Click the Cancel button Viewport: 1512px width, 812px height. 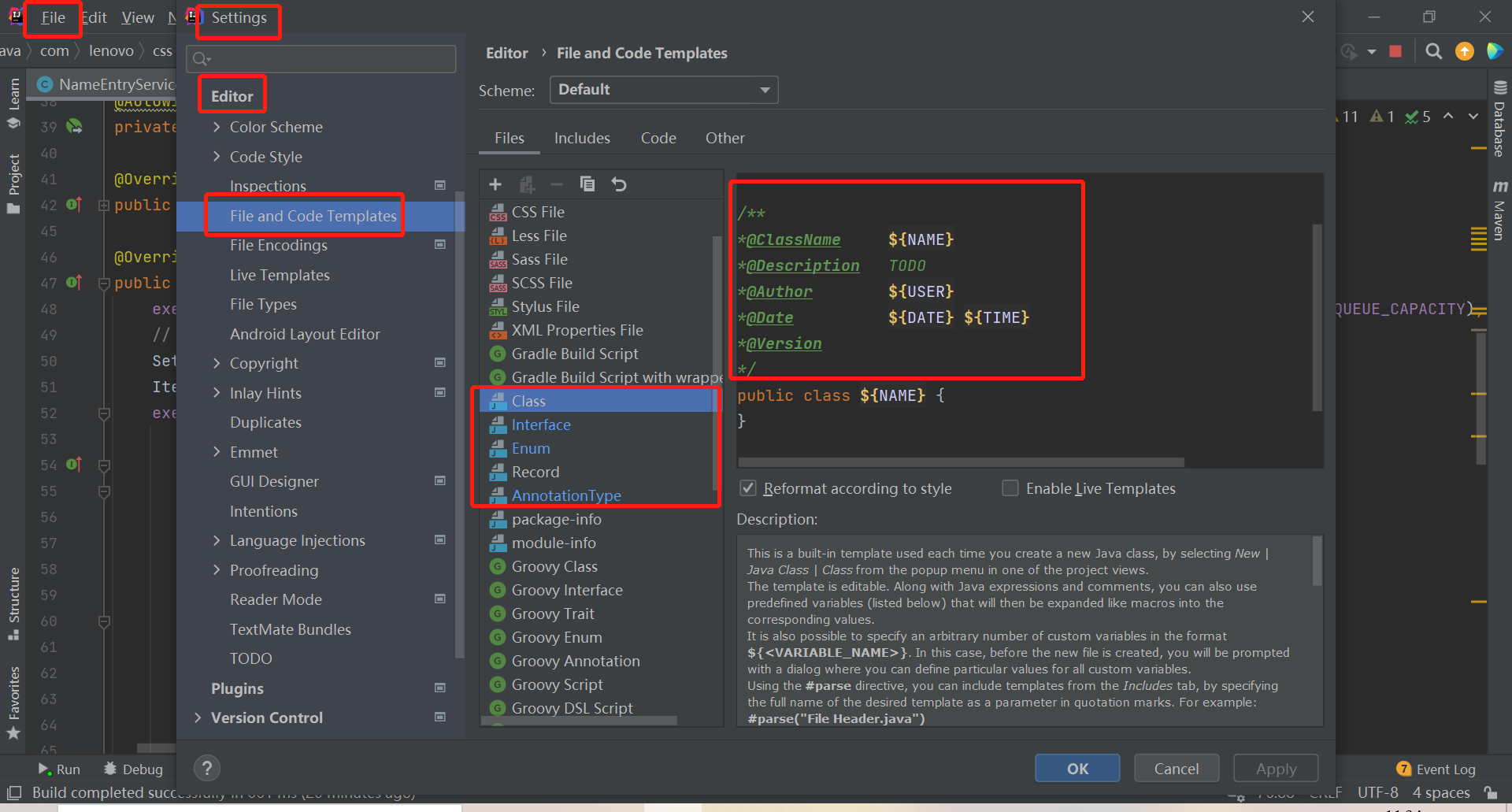click(x=1177, y=769)
